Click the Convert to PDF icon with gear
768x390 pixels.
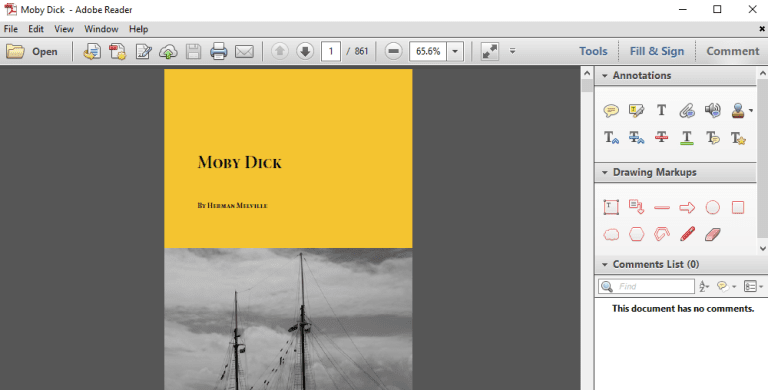(x=117, y=51)
